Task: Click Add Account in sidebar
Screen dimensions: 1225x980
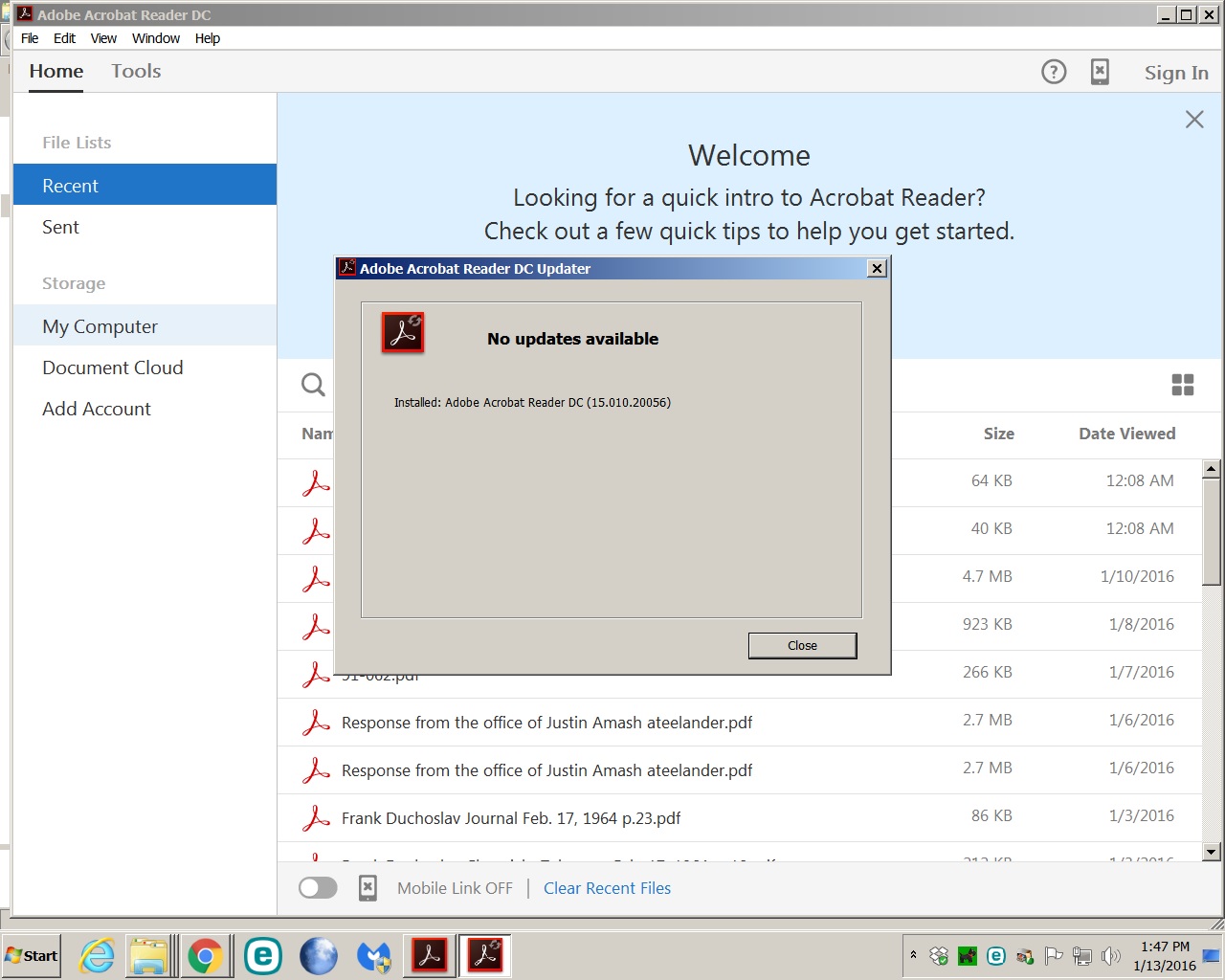Action: [x=145, y=409]
